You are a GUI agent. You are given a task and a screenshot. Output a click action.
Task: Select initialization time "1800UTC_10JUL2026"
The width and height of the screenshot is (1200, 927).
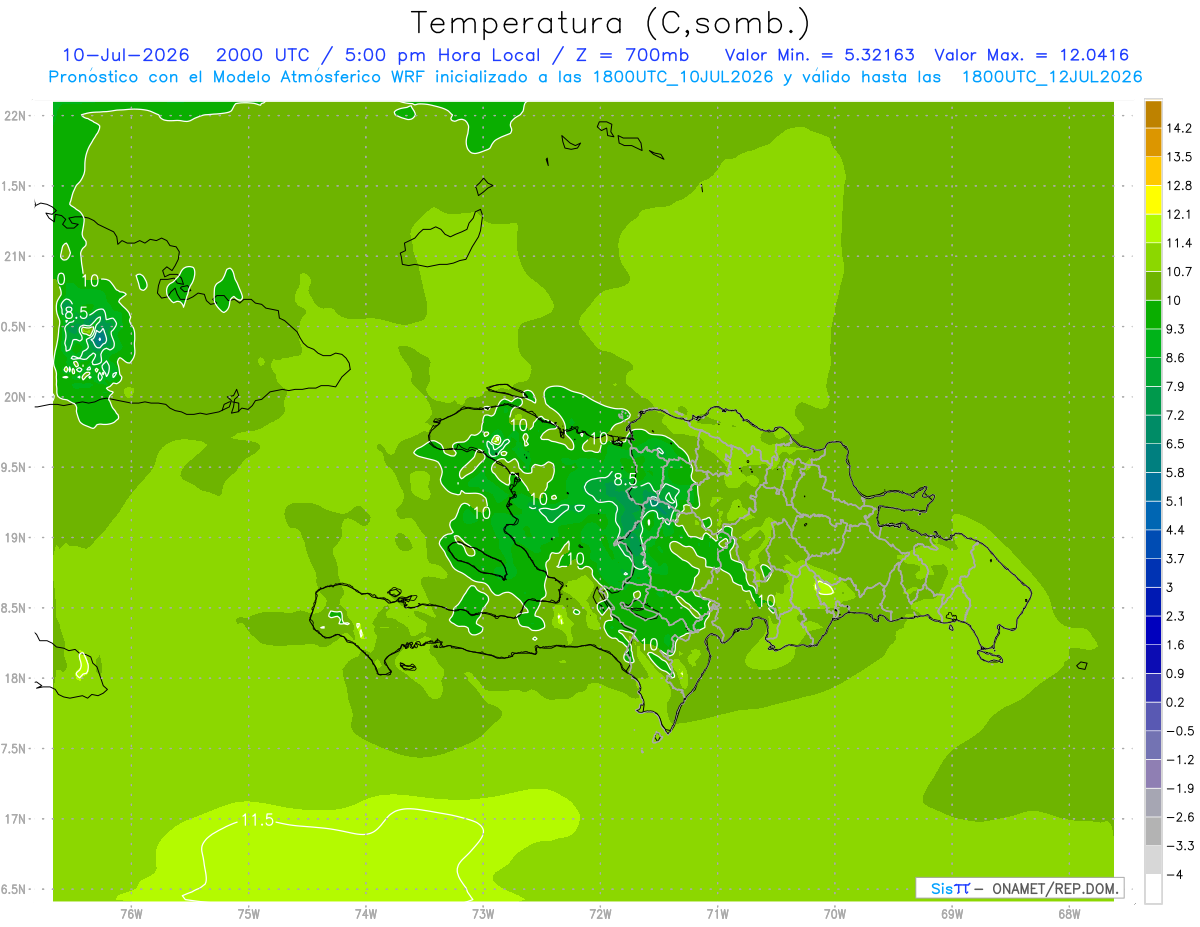[x=681, y=77]
